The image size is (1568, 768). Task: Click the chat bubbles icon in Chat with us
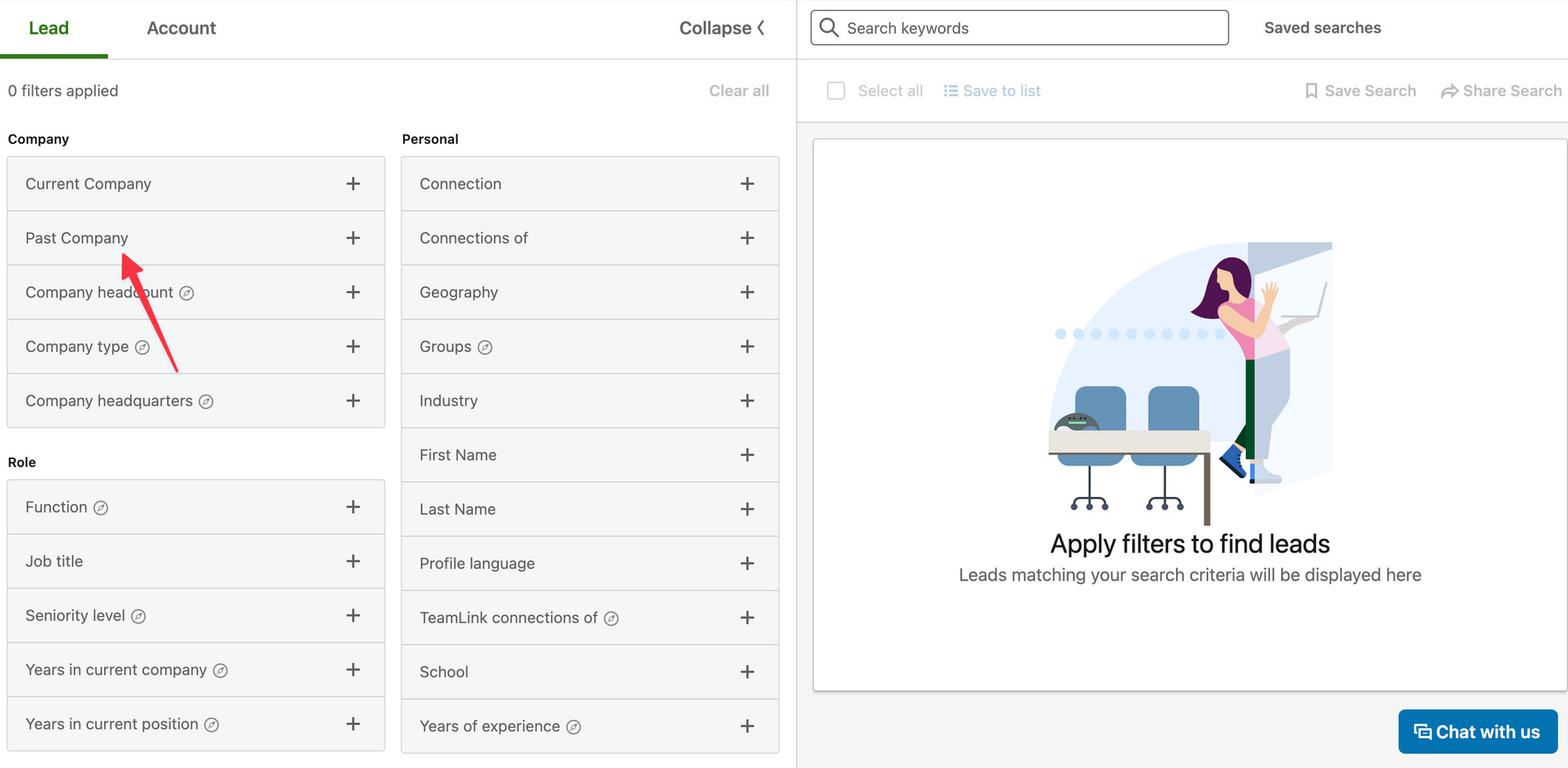pyautogui.click(x=1422, y=732)
